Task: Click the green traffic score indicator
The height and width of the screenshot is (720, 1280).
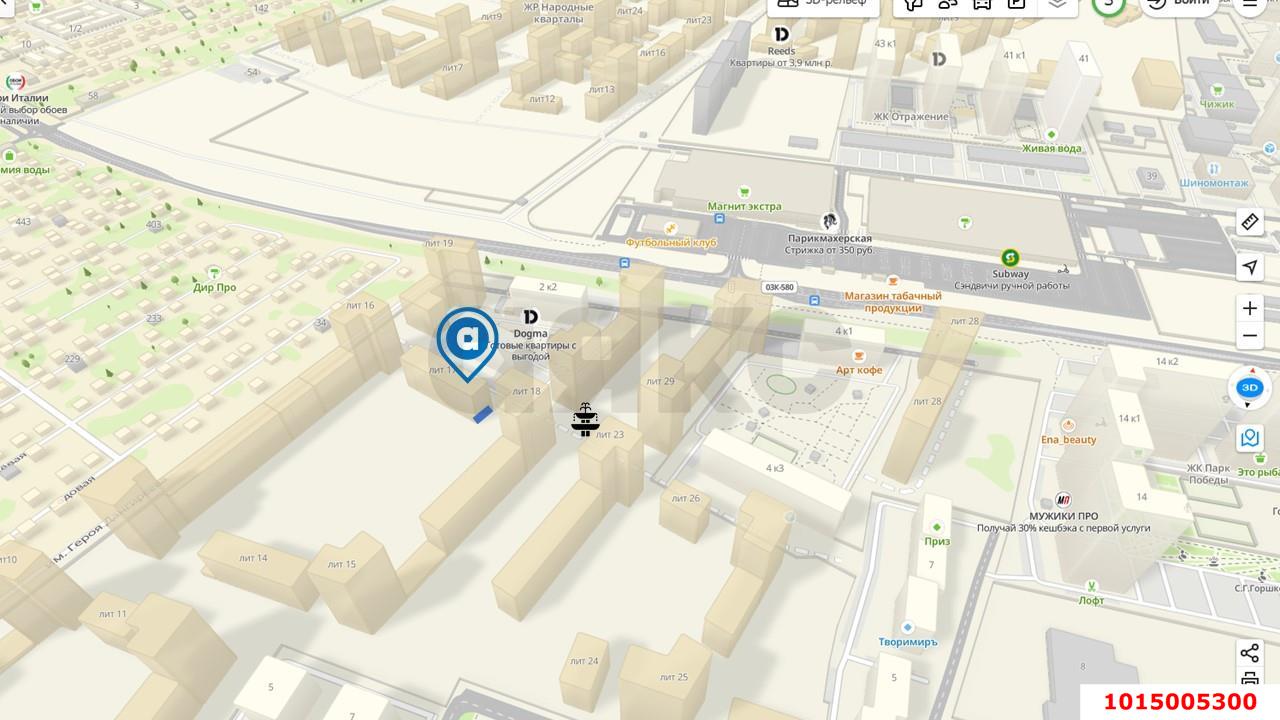Action: pos(1107,4)
